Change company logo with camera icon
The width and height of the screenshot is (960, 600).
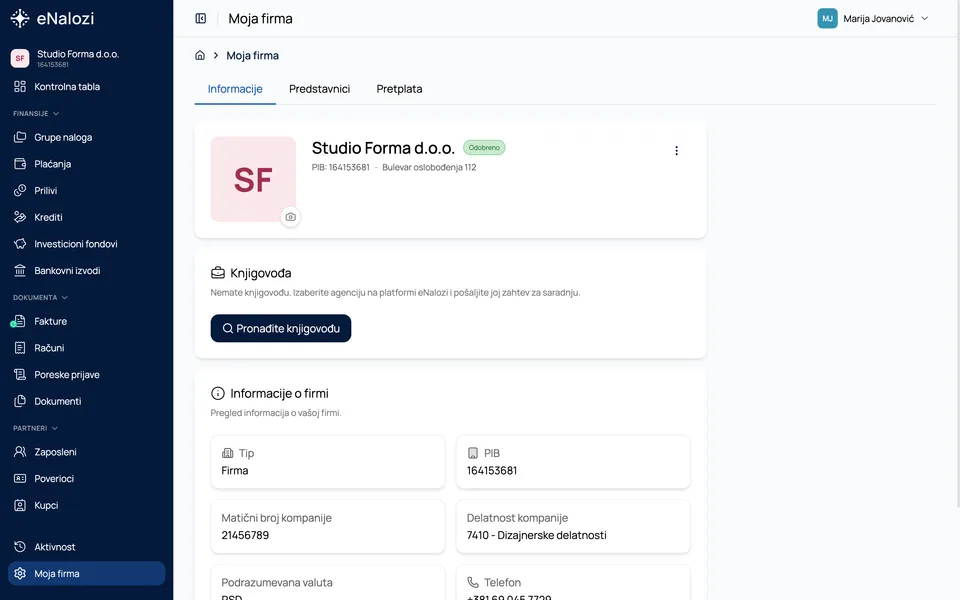[290, 217]
